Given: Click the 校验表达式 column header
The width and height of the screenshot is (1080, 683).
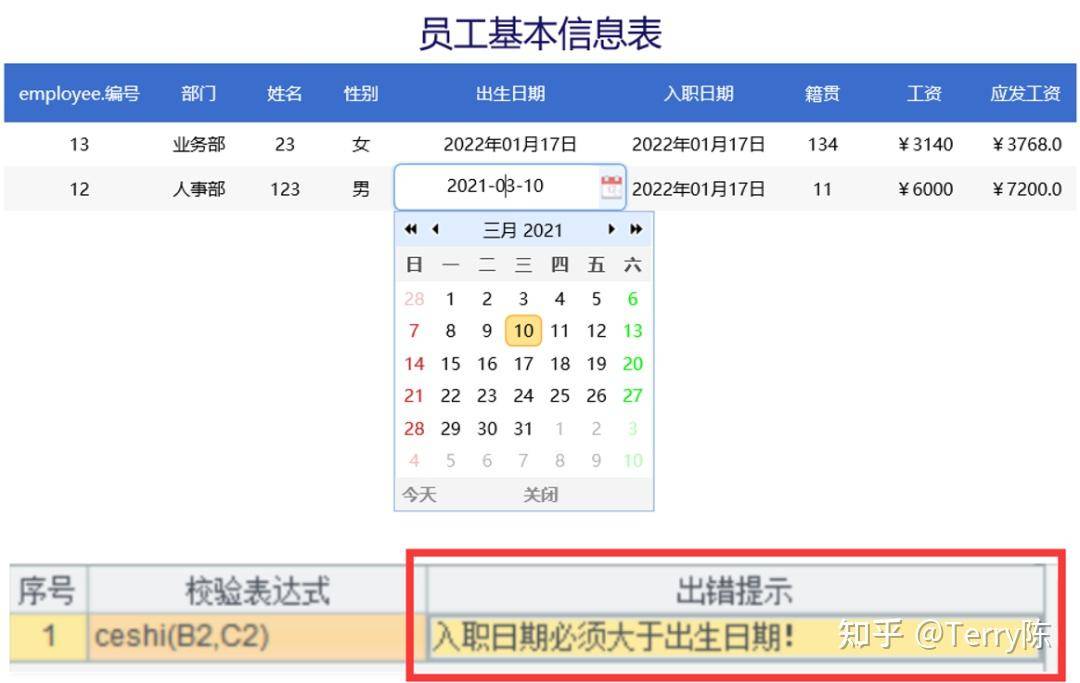Looking at the screenshot, I should tap(257, 591).
